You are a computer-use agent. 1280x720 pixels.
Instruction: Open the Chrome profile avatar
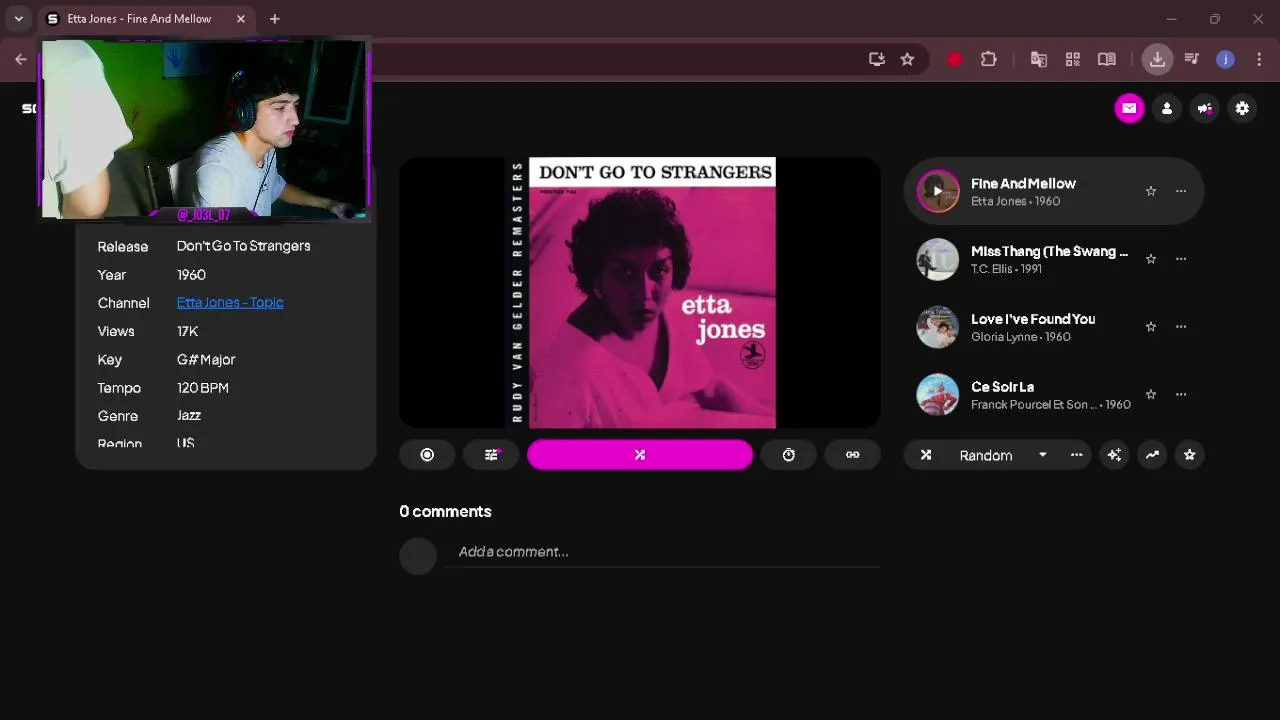point(1225,59)
